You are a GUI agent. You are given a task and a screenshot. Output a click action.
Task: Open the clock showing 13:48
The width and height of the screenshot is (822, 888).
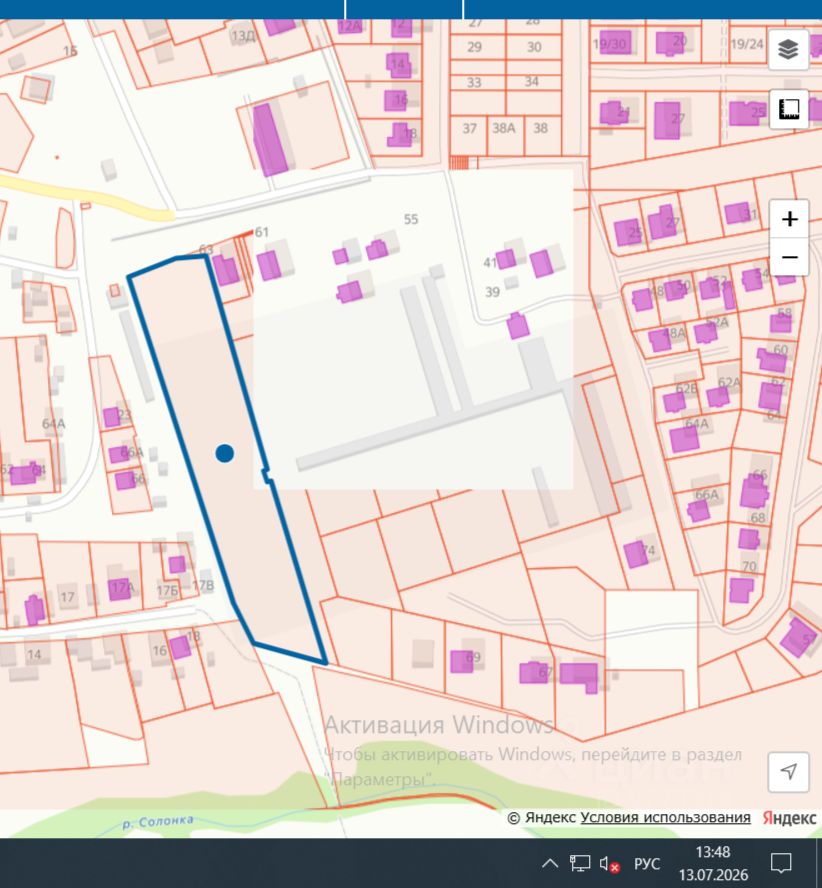point(713,863)
